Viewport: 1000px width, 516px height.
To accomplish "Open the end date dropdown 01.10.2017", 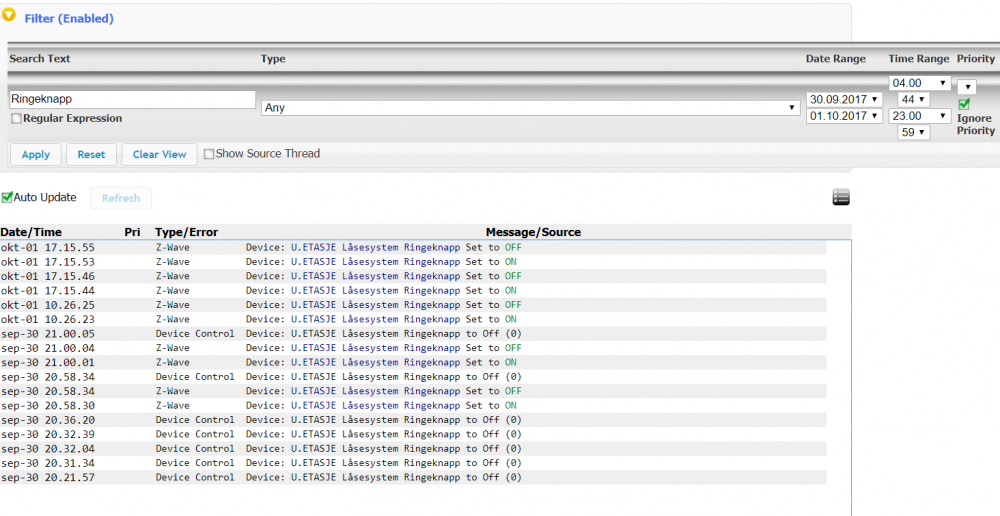I will click(844, 116).
